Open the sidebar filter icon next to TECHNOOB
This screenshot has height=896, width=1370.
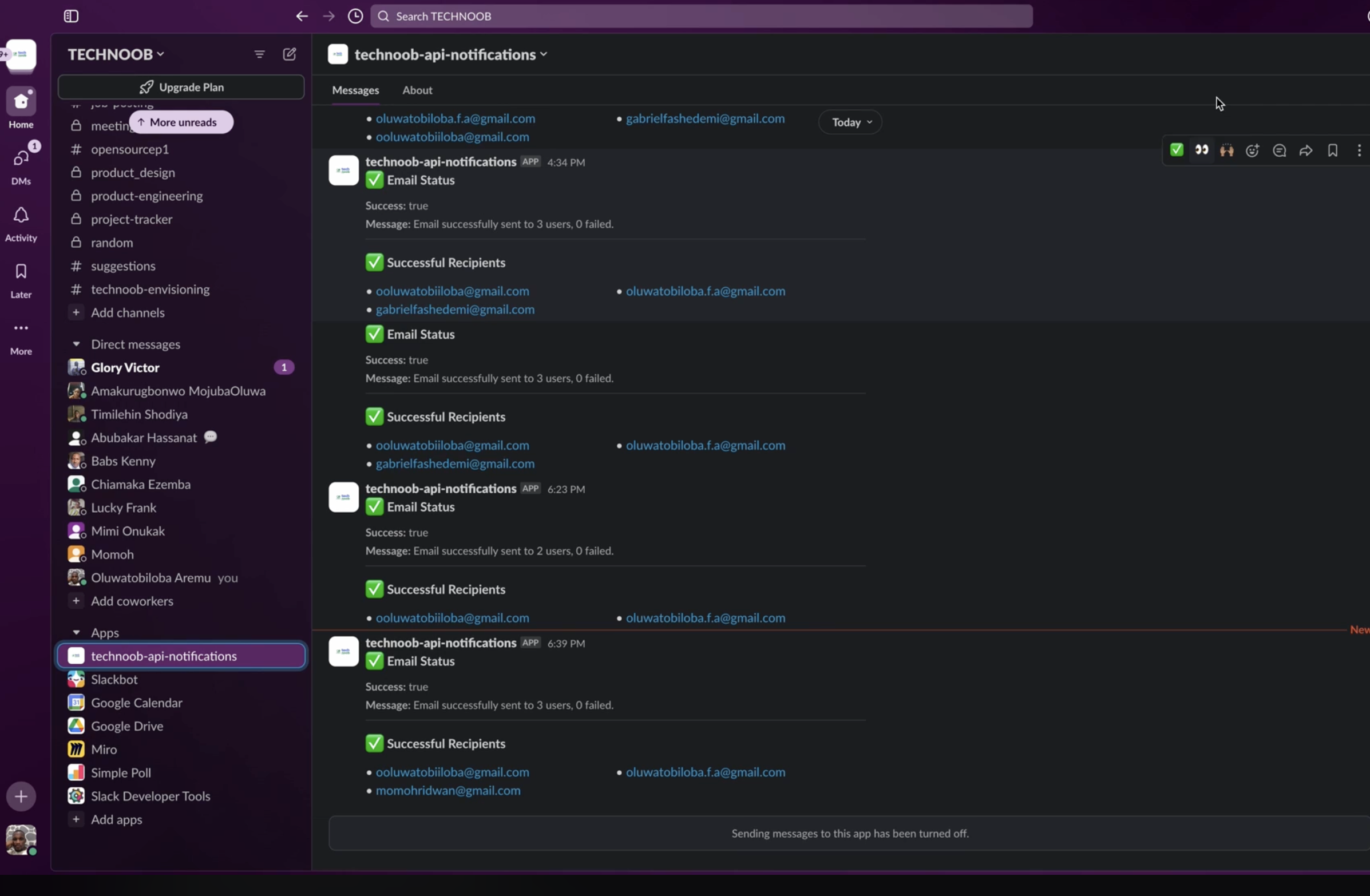(x=259, y=54)
